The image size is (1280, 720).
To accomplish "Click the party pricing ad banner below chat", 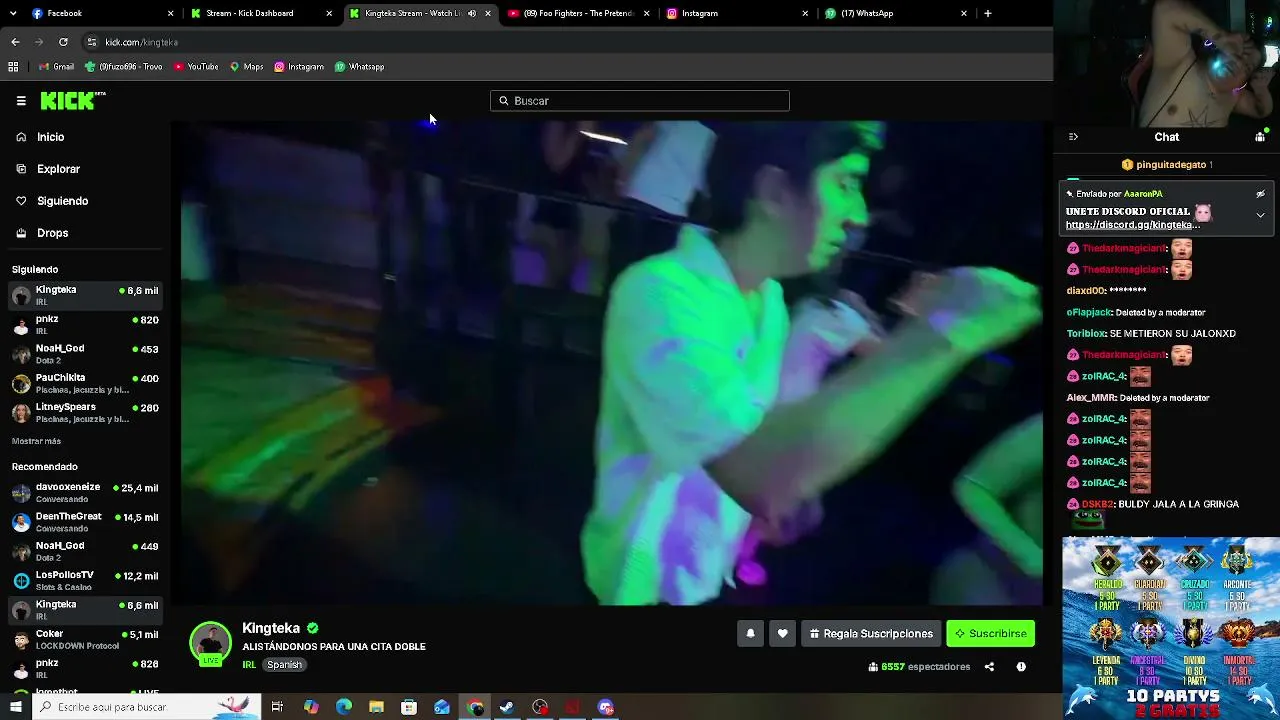I will point(1171,628).
